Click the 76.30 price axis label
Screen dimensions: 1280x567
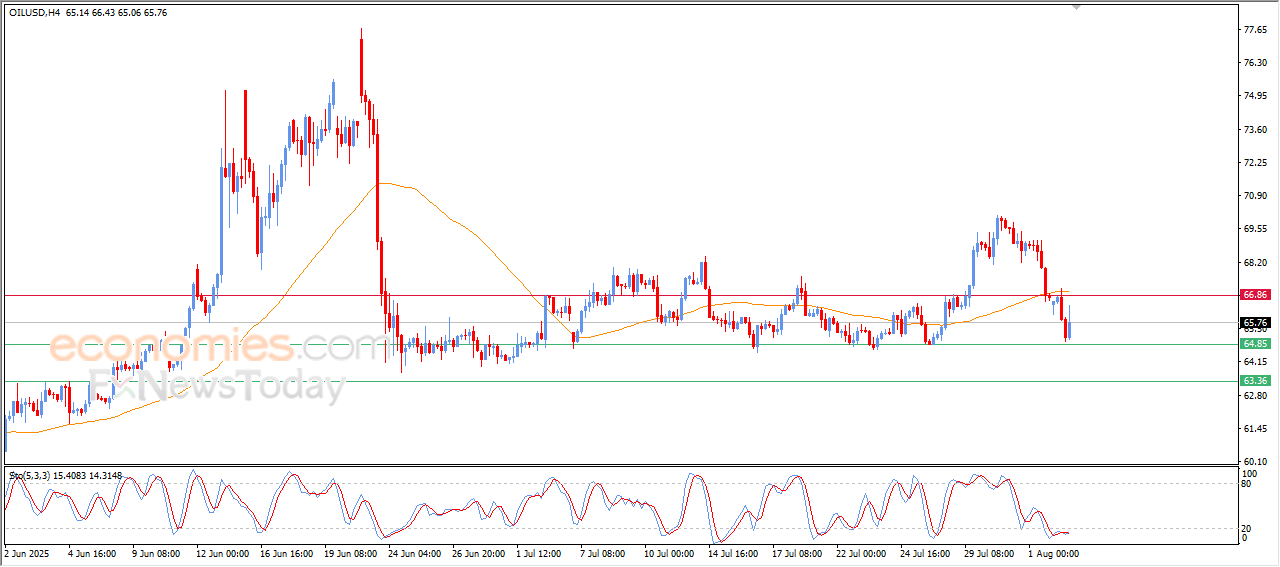(1255, 62)
